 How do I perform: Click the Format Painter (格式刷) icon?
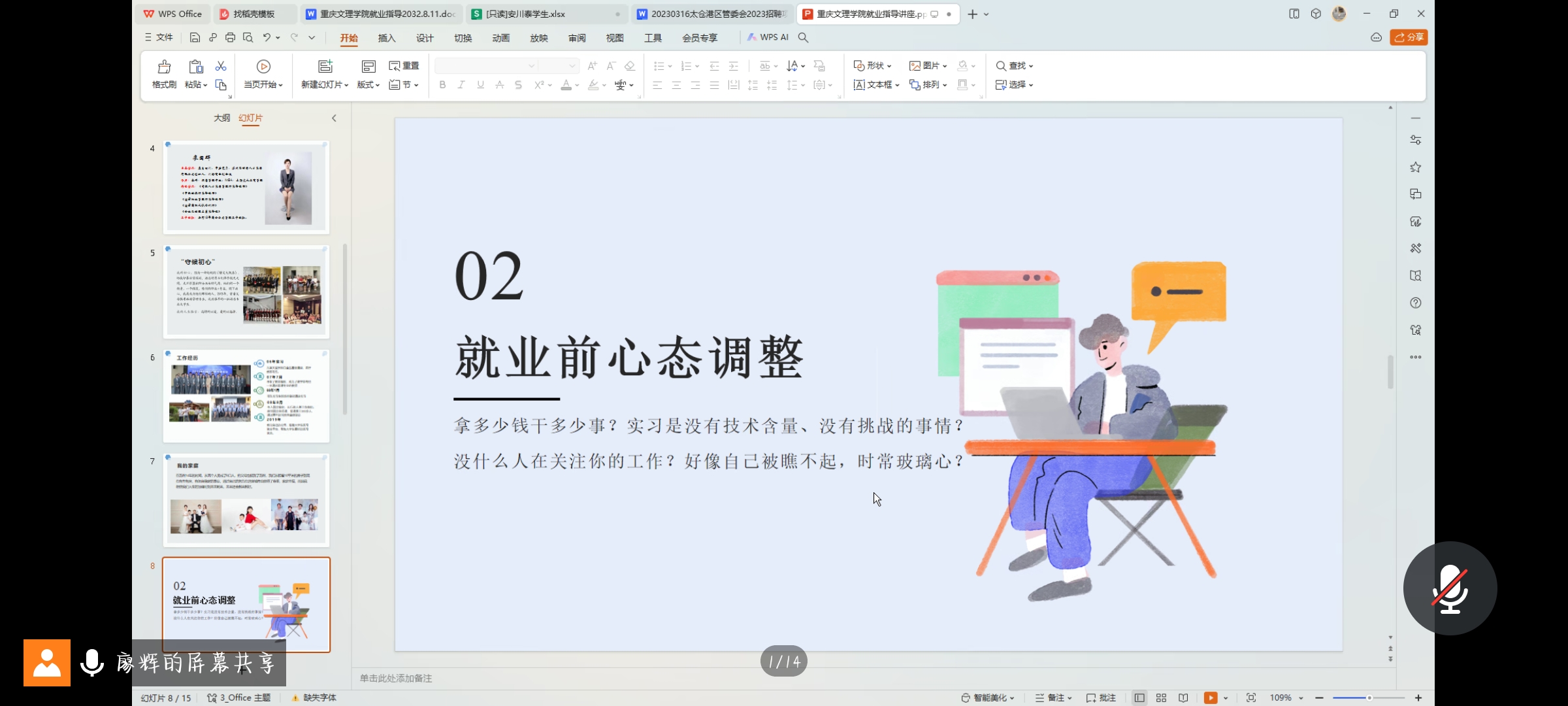coord(164,67)
